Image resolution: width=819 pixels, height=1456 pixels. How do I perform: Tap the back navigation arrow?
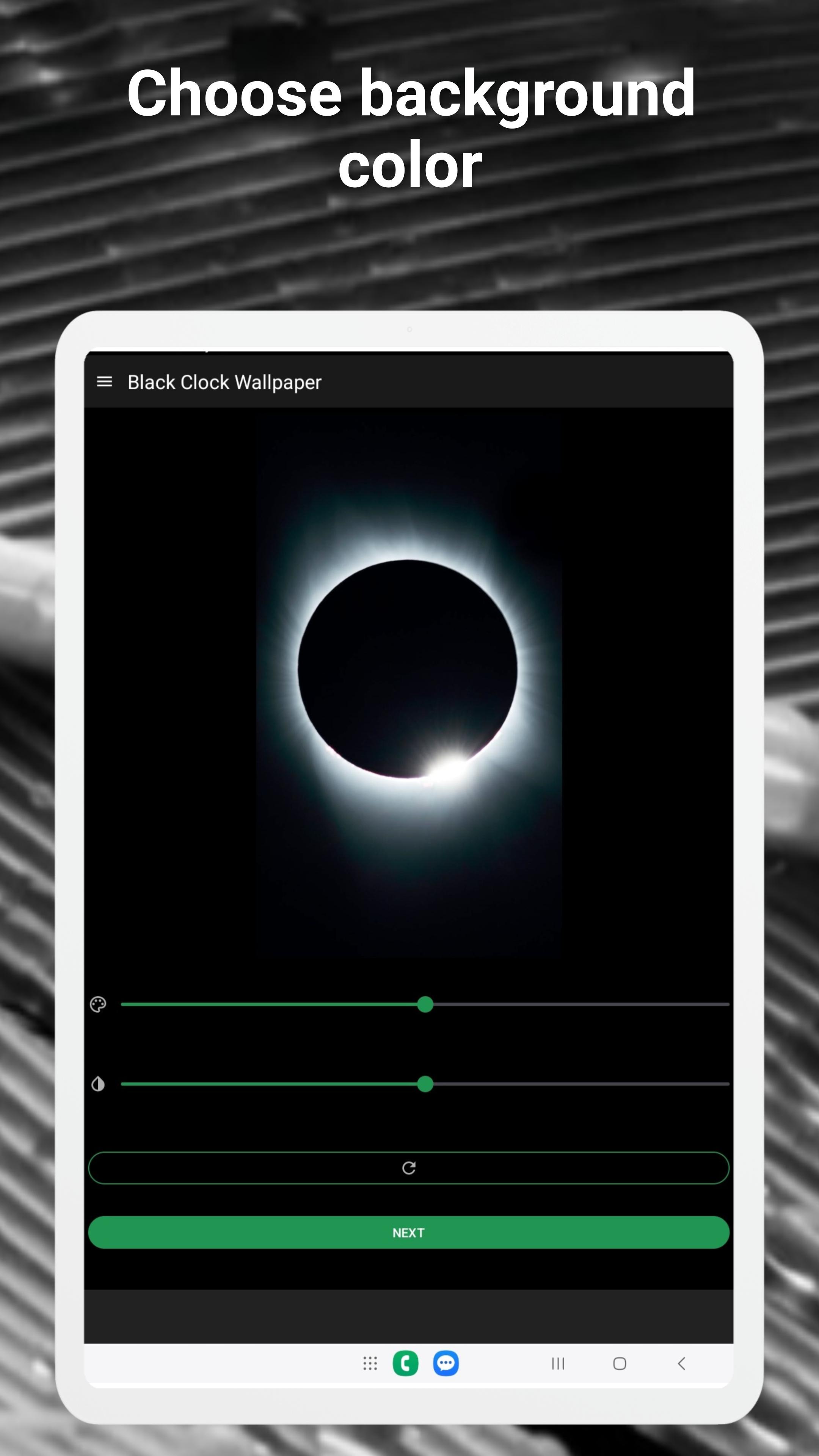tap(682, 1363)
